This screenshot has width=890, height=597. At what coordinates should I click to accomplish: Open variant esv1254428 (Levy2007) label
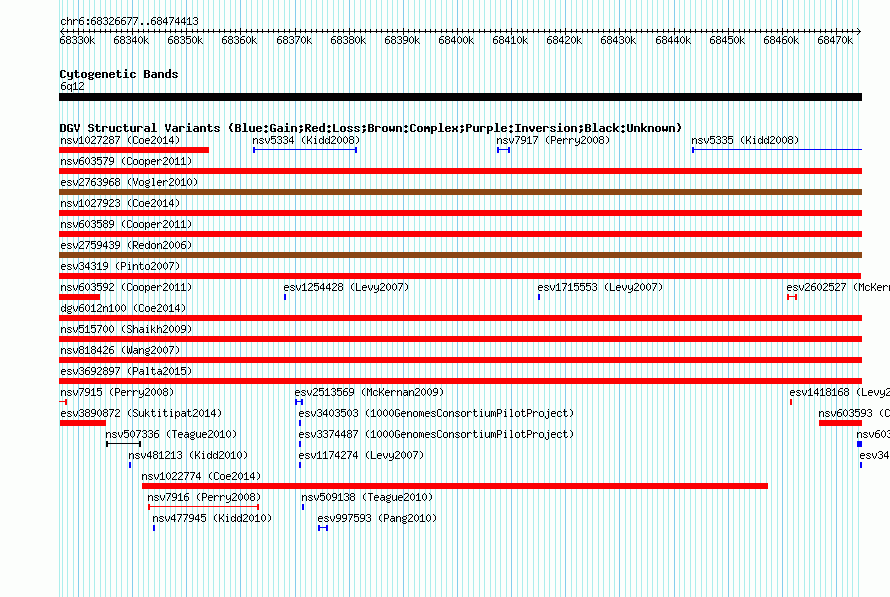[346, 287]
